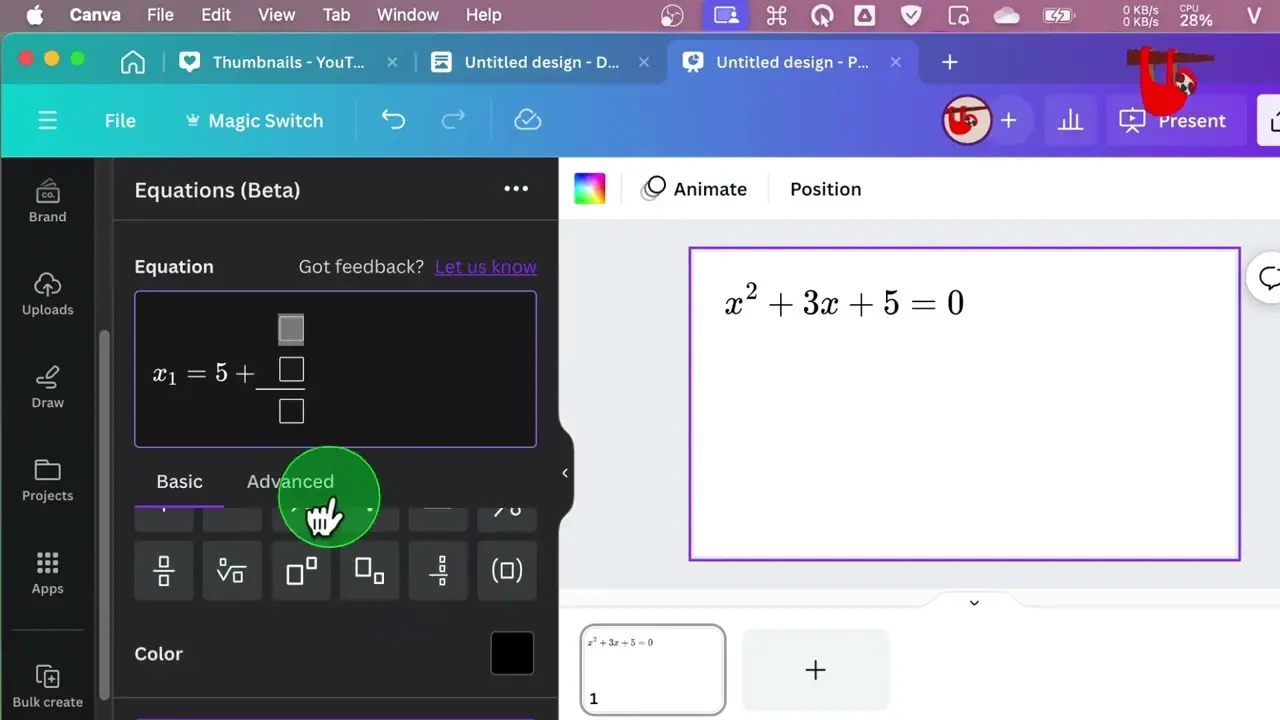This screenshot has height=720, width=1280.
Task: Follow the Let us know link
Action: (x=486, y=267)
